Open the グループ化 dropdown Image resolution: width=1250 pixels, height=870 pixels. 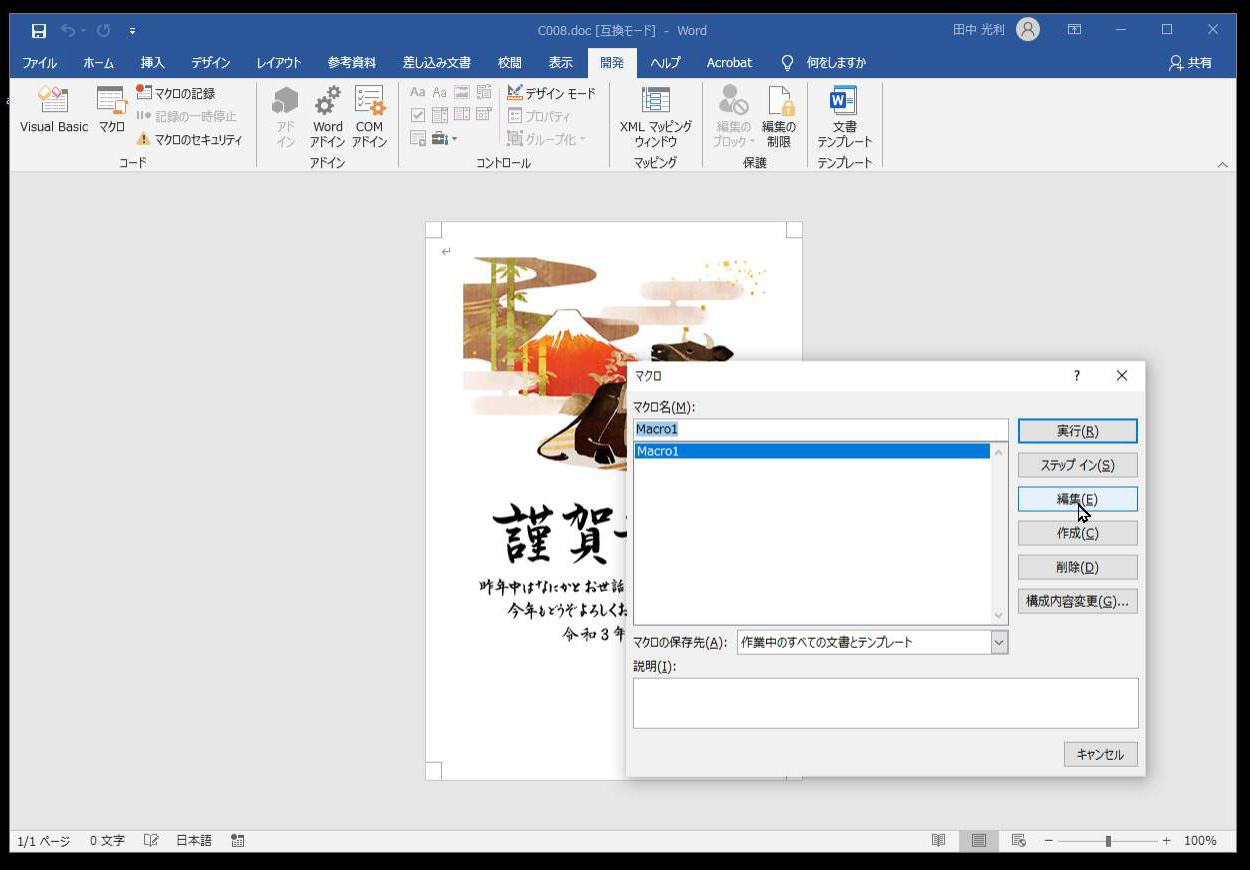coord(547,139)
